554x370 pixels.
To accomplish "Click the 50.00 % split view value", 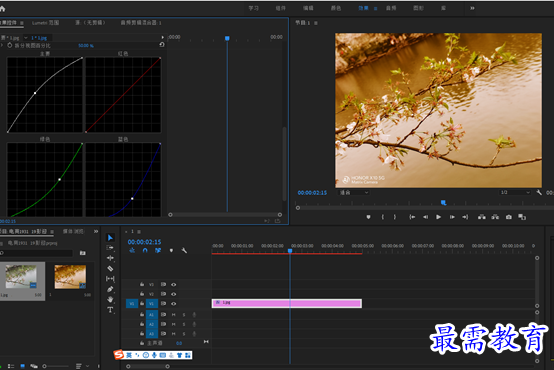I will [x=86, y=46].
